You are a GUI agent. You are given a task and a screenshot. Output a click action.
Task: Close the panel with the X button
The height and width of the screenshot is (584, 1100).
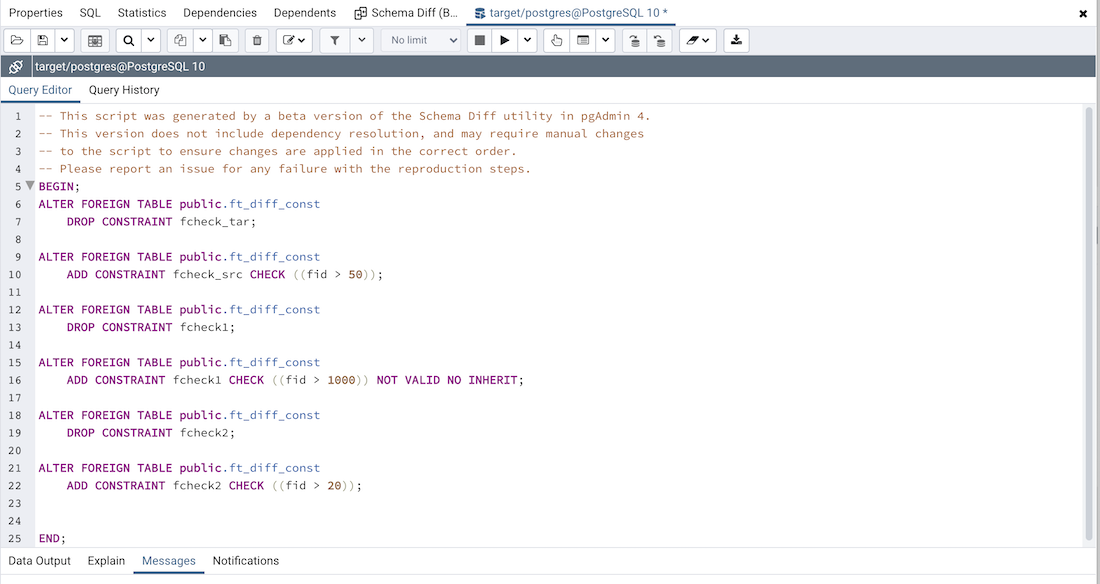pyautogui.click(x=1083, y=13)
